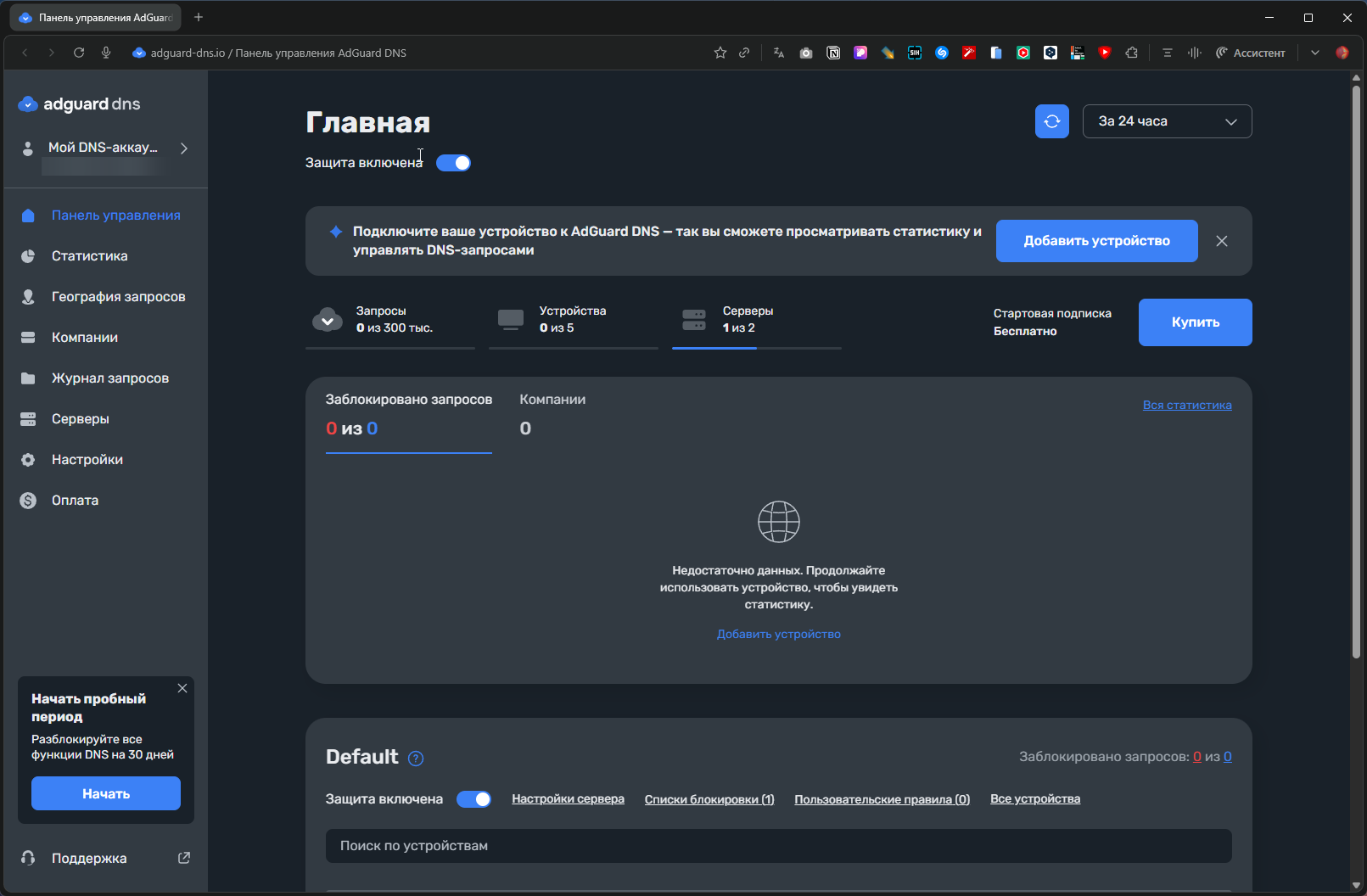Click the help icon next to Default
This screenshot has height=896, width=1367.
tap(416, 759)
